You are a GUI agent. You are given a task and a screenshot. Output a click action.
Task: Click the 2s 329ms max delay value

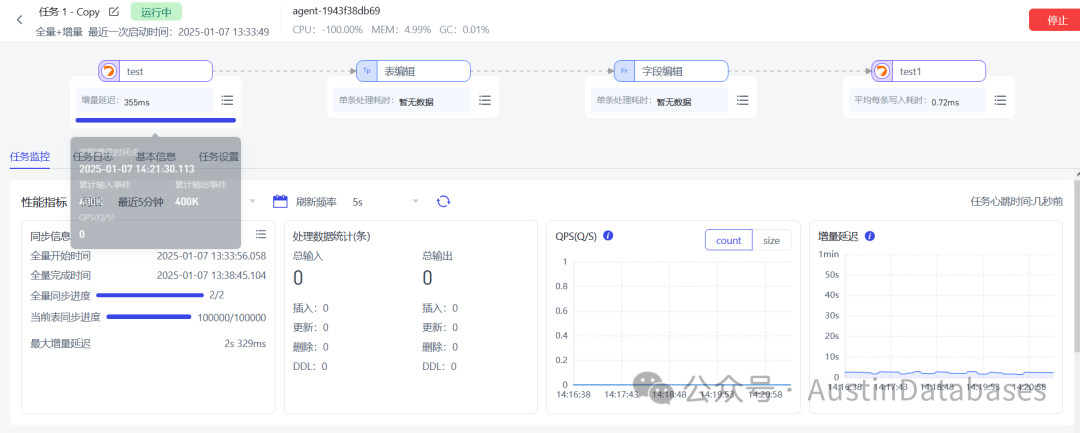coord(245,343)
